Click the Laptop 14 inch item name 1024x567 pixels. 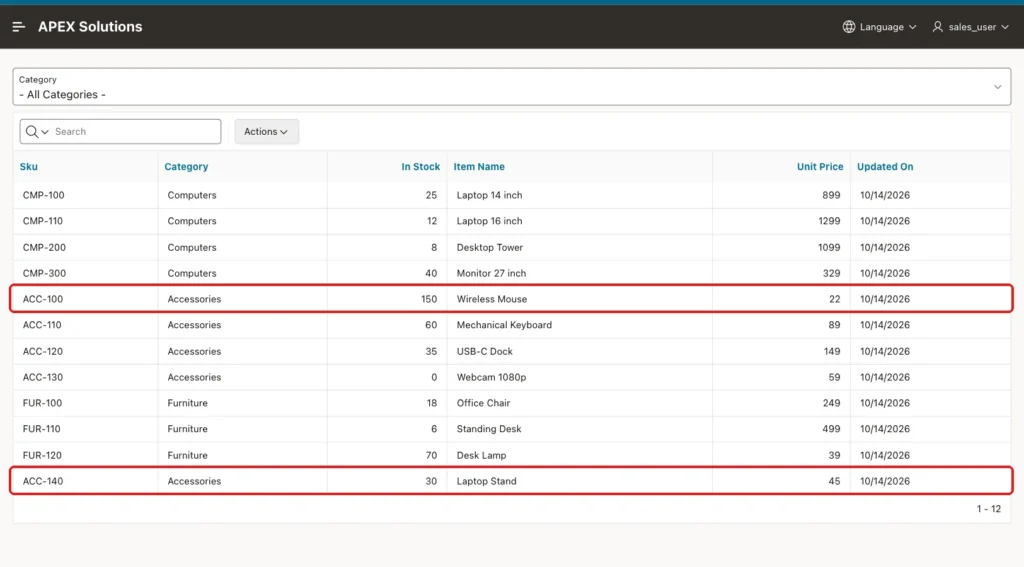[x=489, y=195]
